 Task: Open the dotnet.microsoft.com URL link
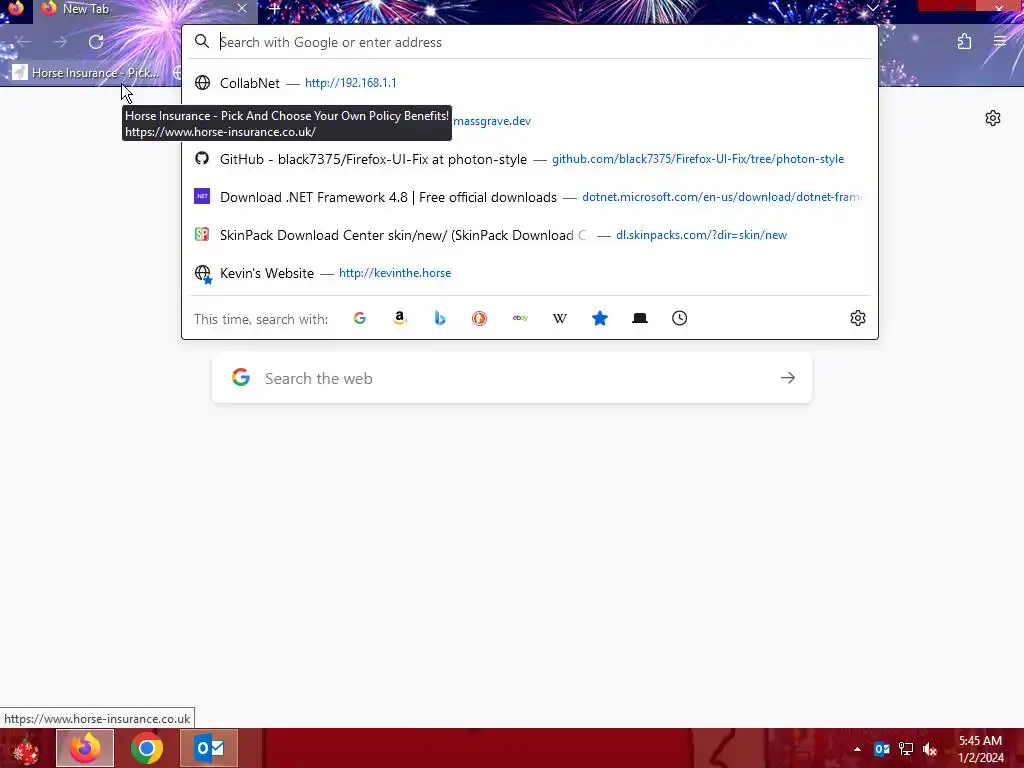[x=722, y=197]
